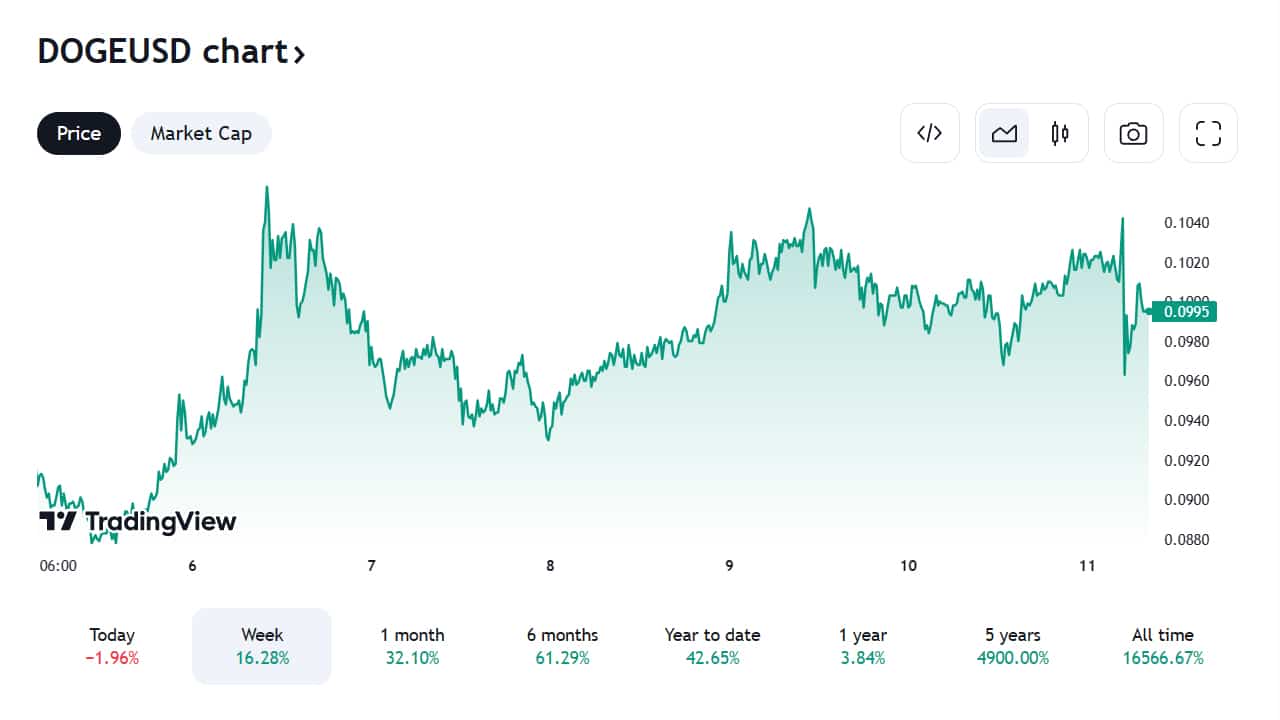Image resolution: width=1280 pixels, height=720 pixels.
Task: Switch to area chart view
Action: (x=1004, y=133)
